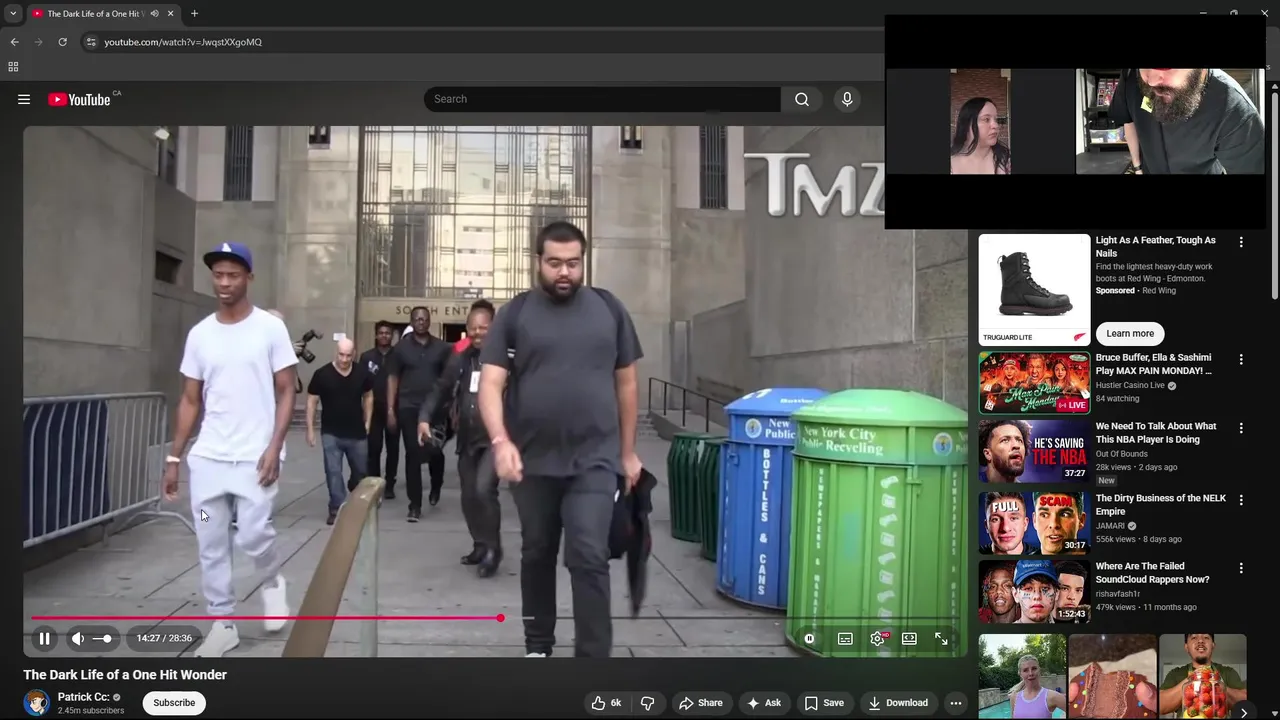This screenshot has width=1280, height=720.
Task: Share this video
Action: click(x=700, y=703)
